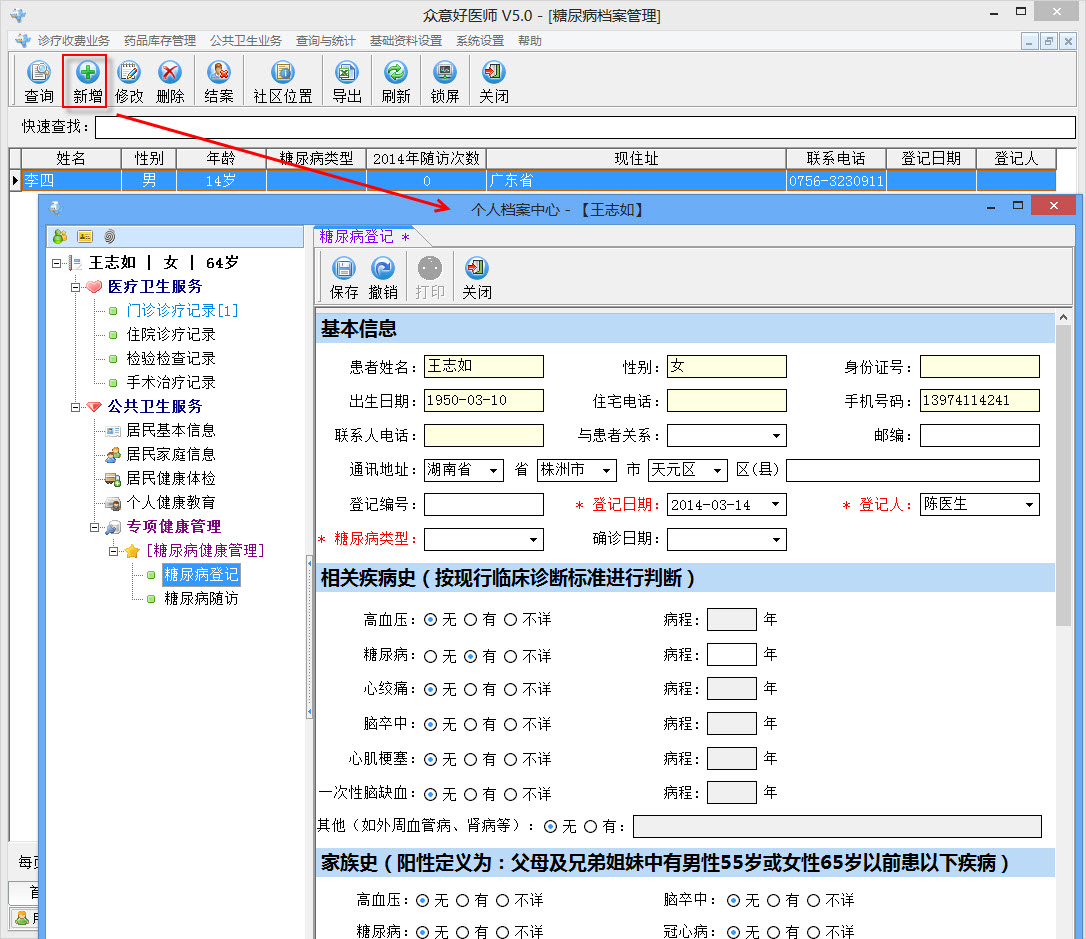Select 公共卫生服务 node

[x=155, y=406]
